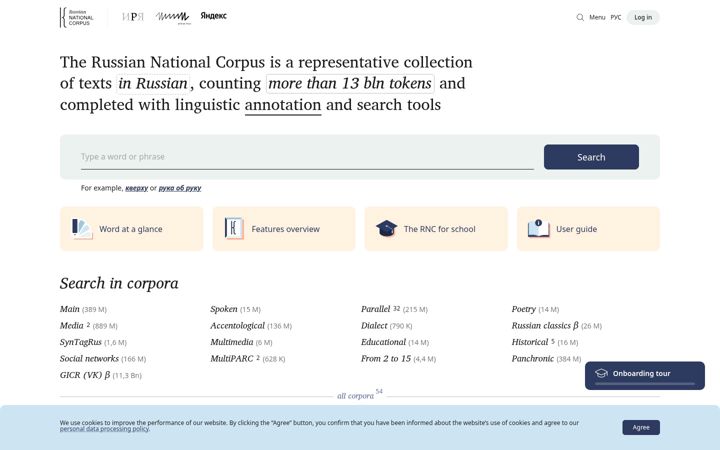Focus the word or phrase input
Viewport: 720px width, 450px height.
tap(307, 157)
